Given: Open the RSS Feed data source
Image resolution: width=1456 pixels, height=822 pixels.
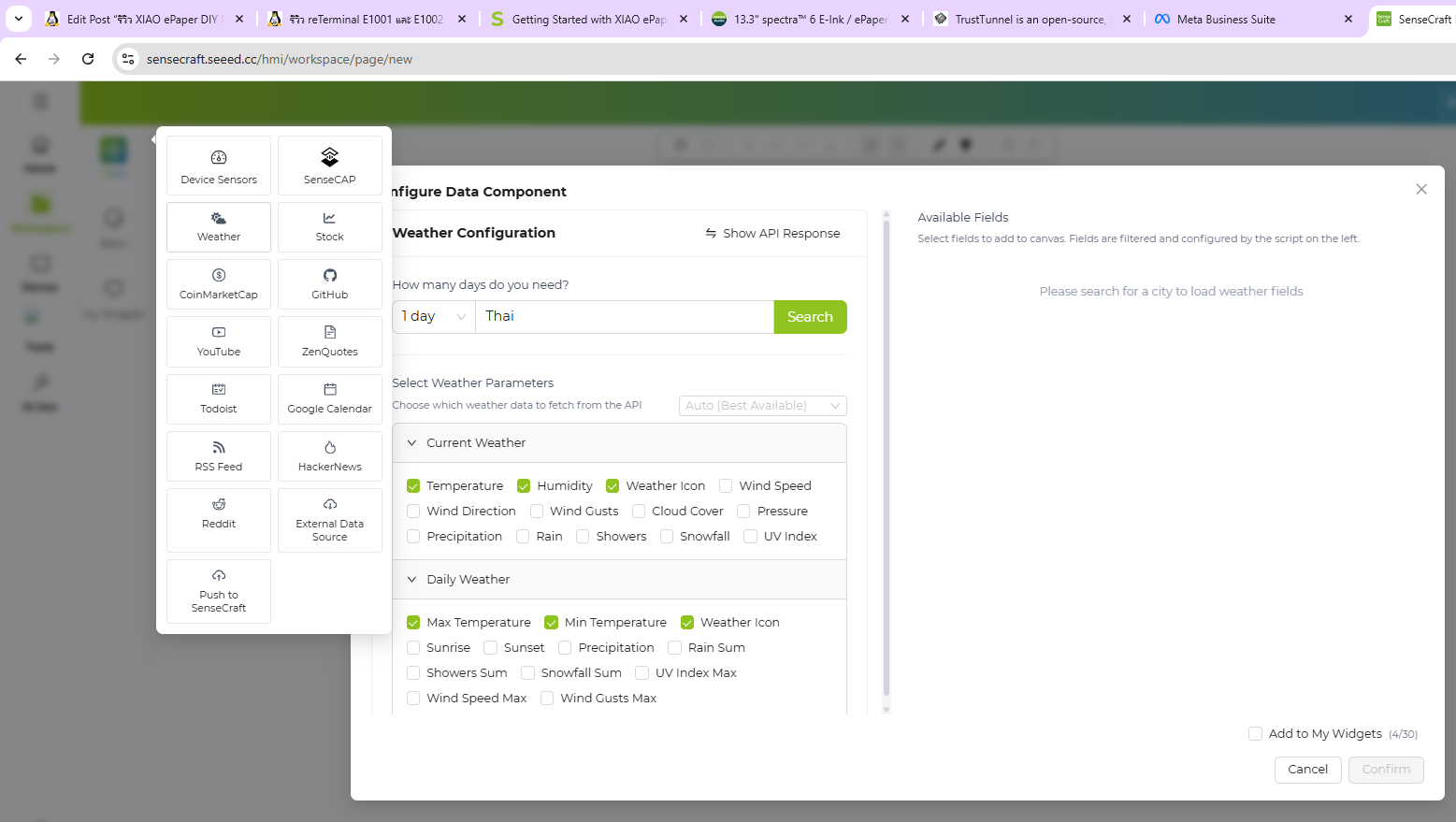Looking at the screenshot, I should click(219, 456).
